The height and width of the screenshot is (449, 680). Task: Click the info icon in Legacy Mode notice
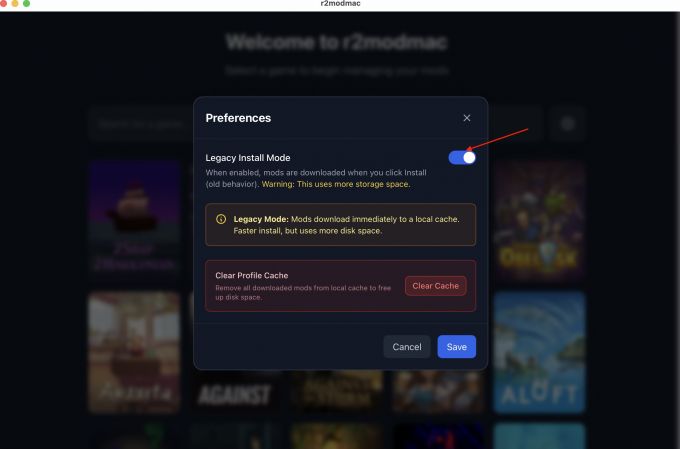click(x=221, y=219)
